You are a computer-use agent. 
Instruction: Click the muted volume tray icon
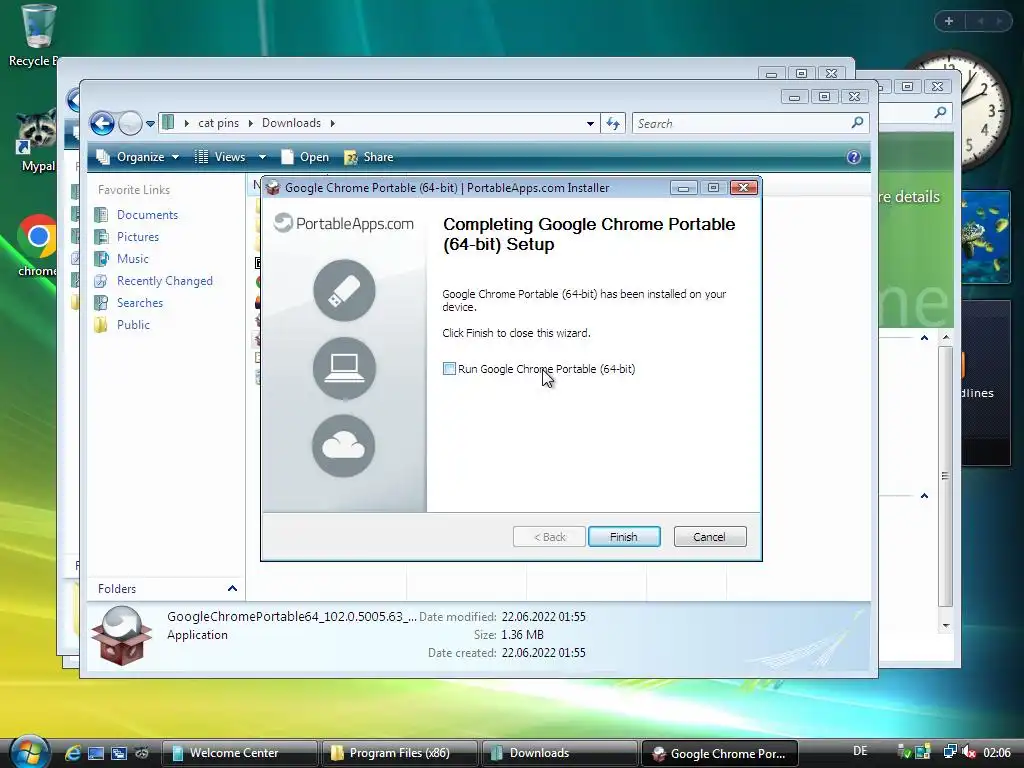pos(968,752)
